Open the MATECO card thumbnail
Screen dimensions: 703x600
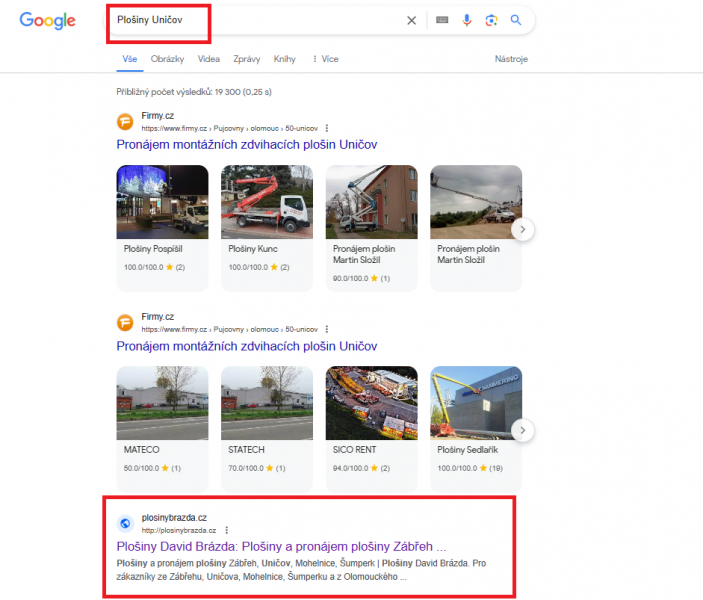(x=162, y=403)
